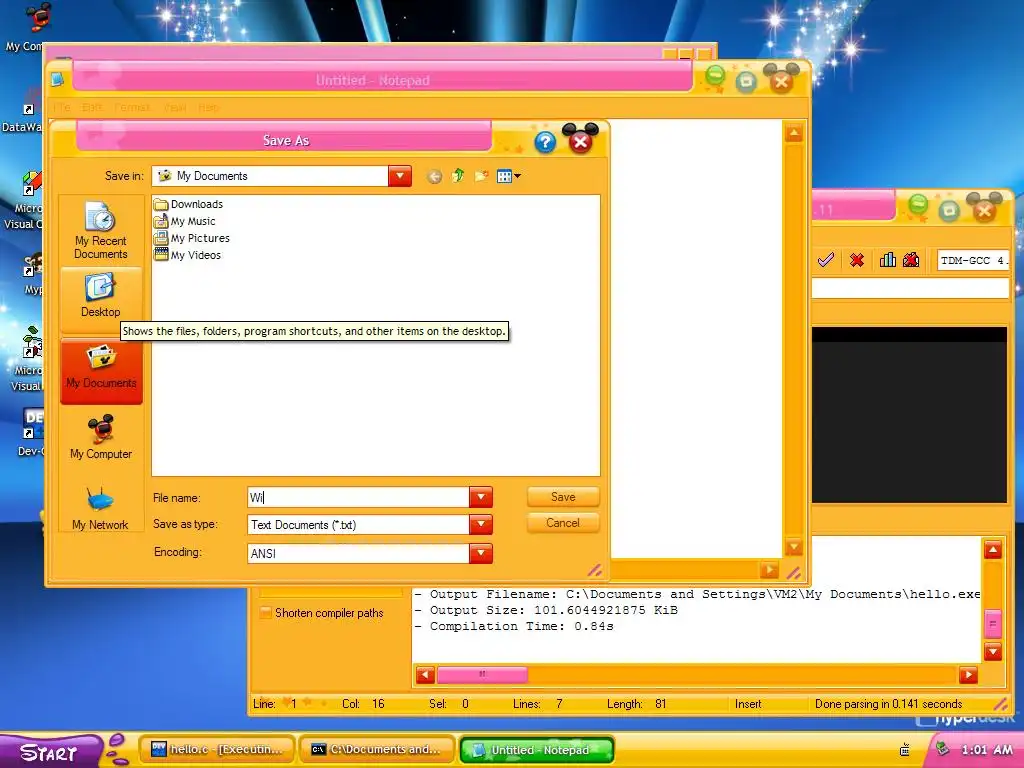Click the compile log vertical scrollbar thumb
The height and width of the screenshot is (768, 1024).
(993, 624)
